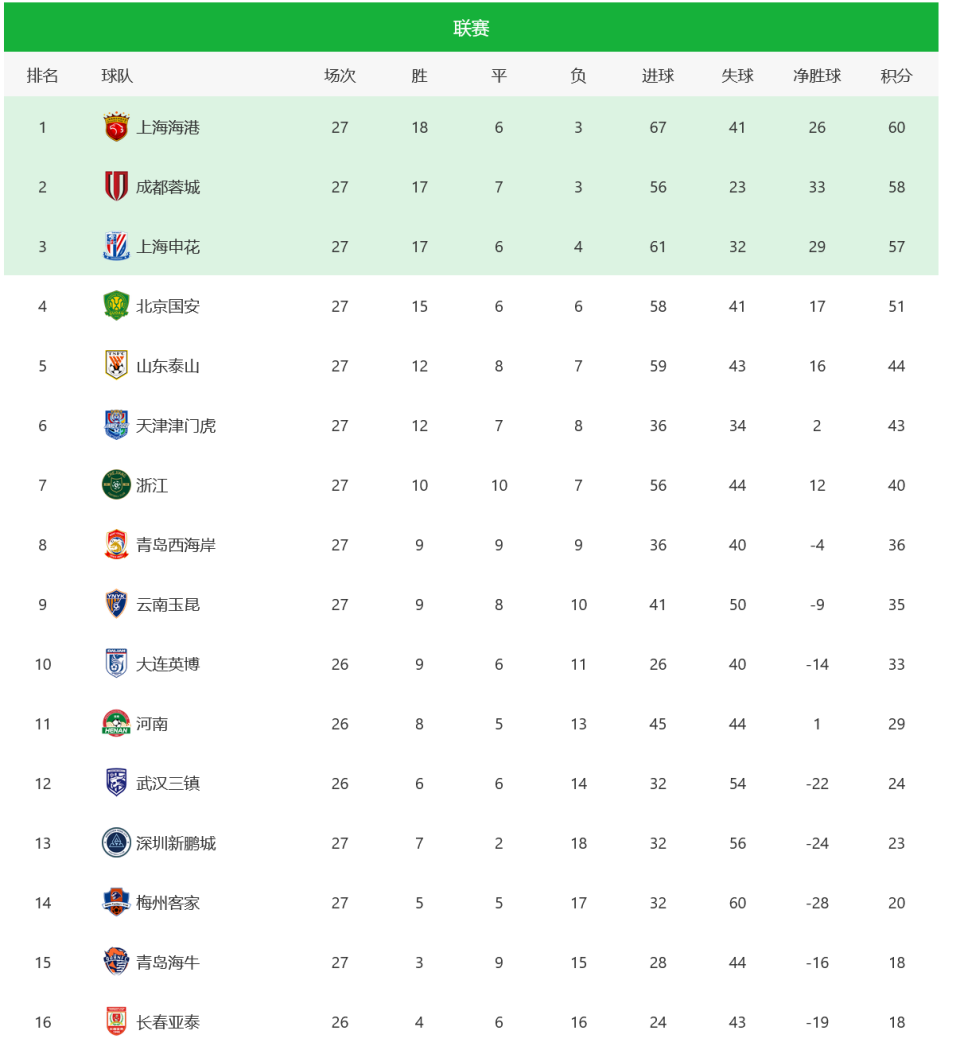The height and width of the screenshot is (1050, 960).
Task: Select the 联赛 tab header
Action: (x=471, y=28)
